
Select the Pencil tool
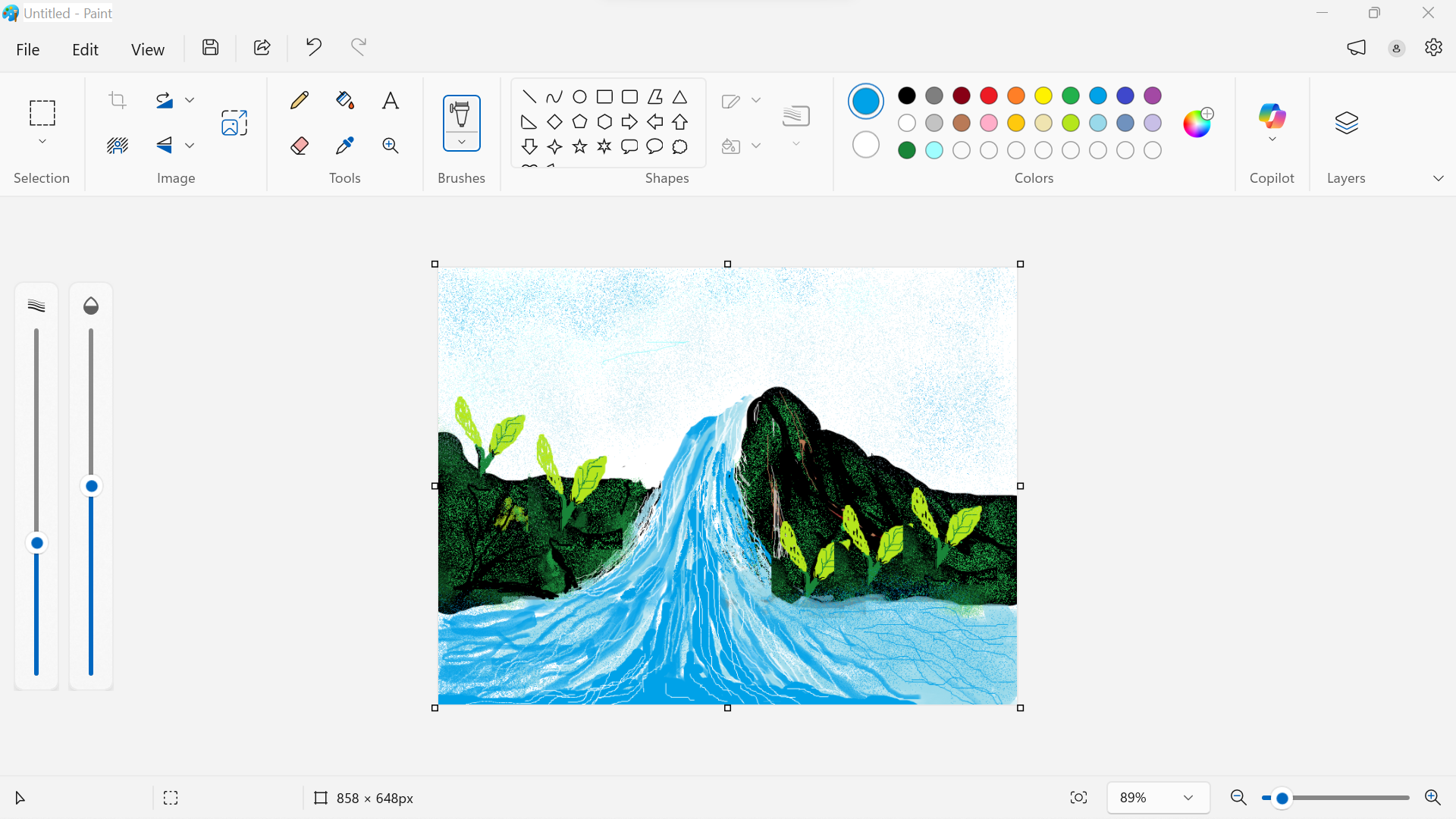pos(300,100)
